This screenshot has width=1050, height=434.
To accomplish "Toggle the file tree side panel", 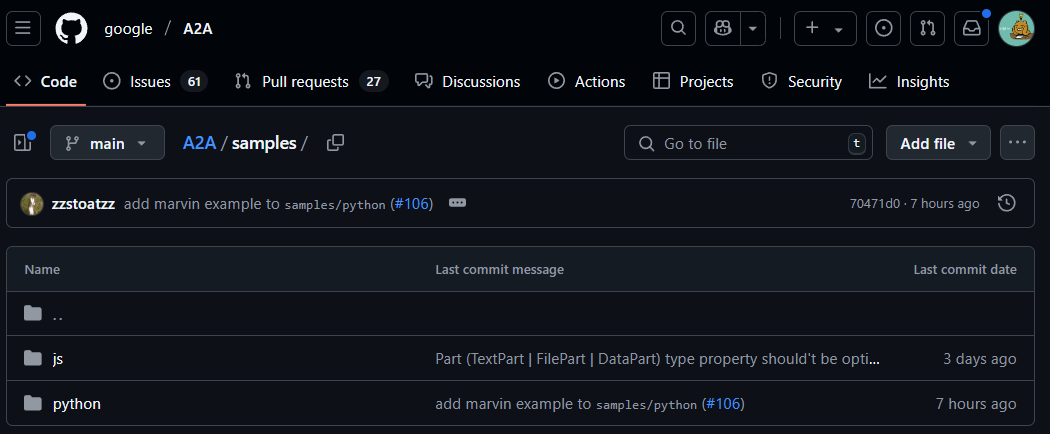I will (23, 142).
